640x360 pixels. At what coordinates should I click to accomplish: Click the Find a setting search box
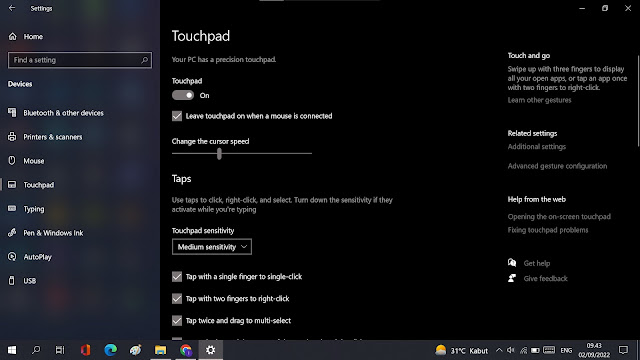tap(80, 60)
